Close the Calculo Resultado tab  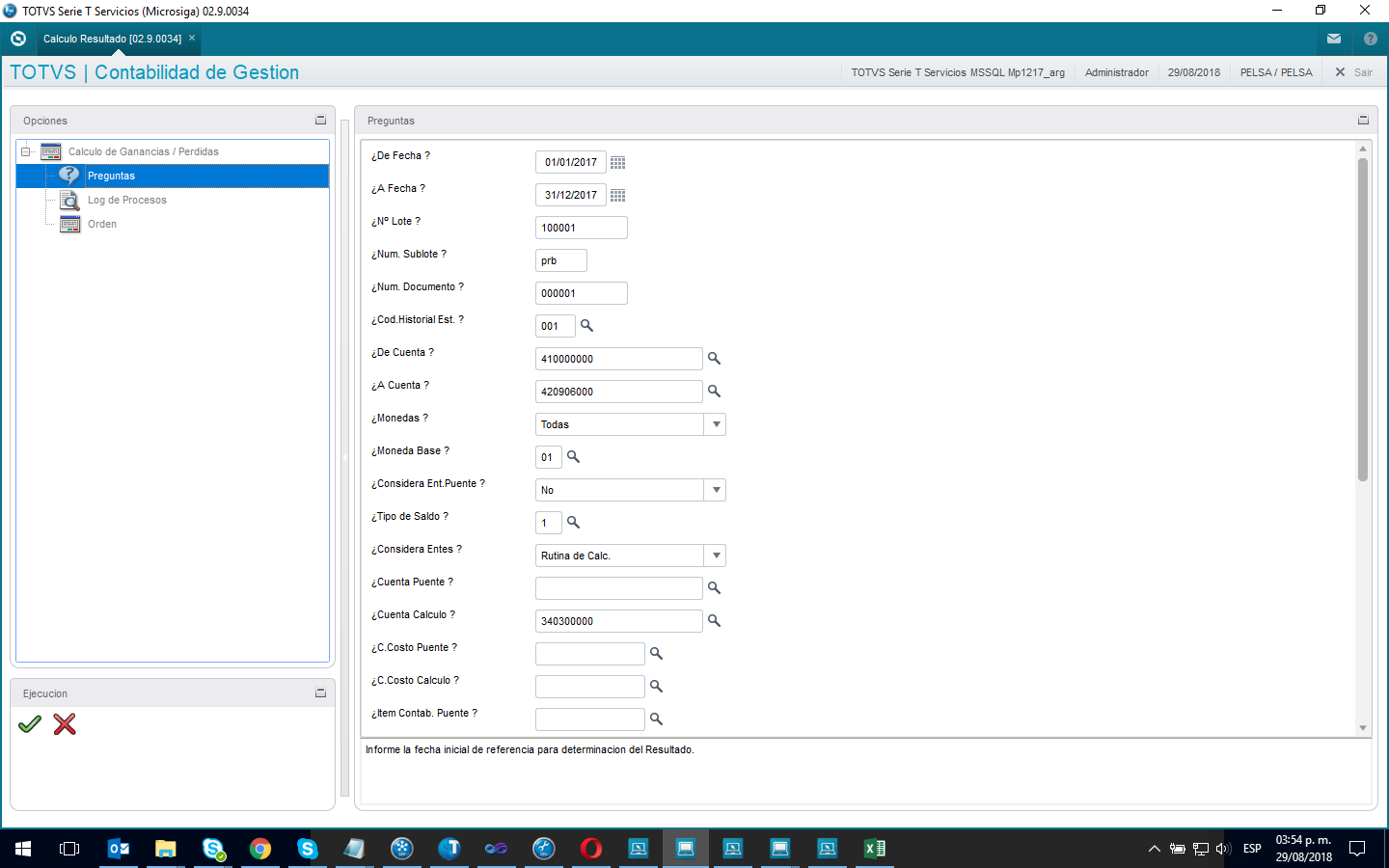click(x=192, y=38)
